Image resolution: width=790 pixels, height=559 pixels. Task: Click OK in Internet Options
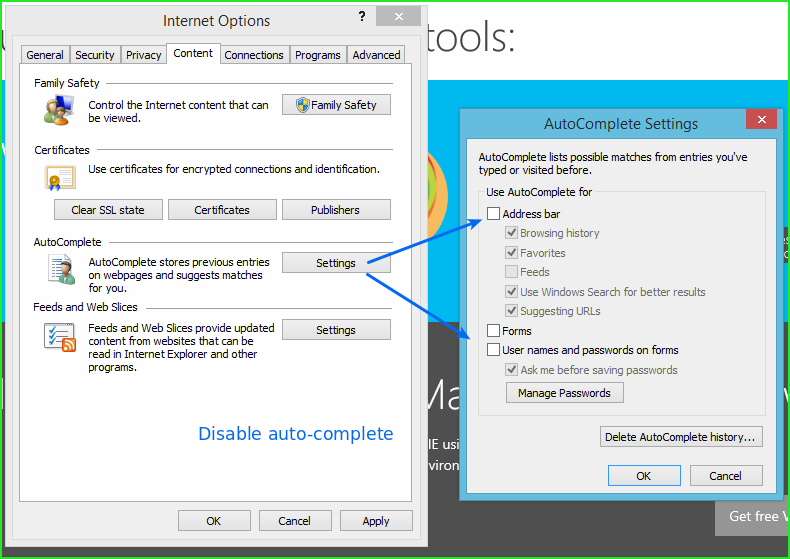pyautogui.click(x=214, y=521)
